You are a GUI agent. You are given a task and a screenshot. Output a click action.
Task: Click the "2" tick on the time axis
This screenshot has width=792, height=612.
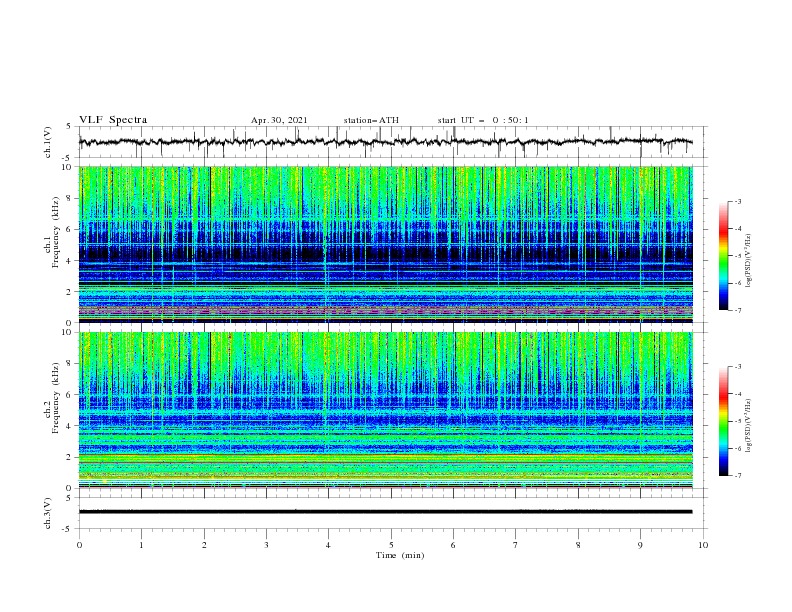coord(204,545)
